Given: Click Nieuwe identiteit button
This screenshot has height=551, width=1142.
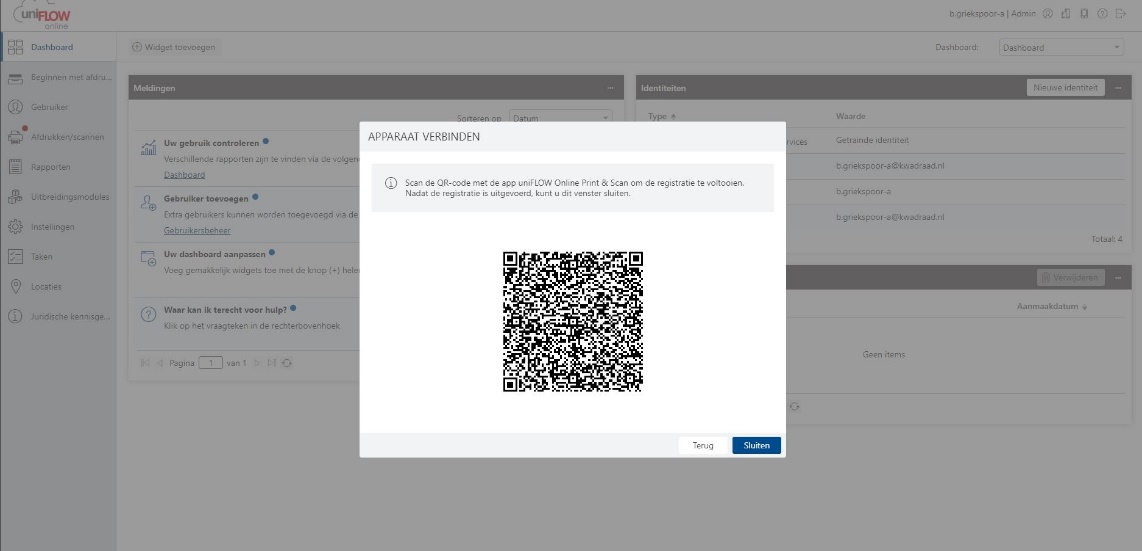Looking at the screenshot, I should pyautogui.click(x=1066, y=87).
